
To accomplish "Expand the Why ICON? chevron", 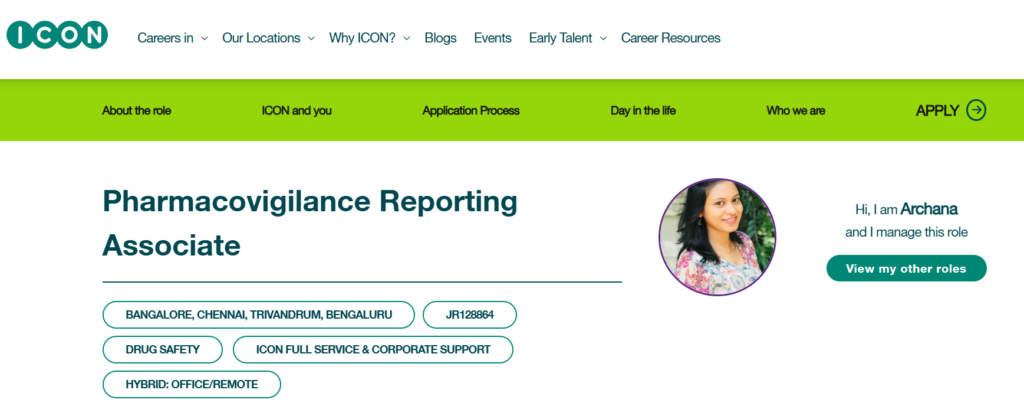I will (406, 39).
